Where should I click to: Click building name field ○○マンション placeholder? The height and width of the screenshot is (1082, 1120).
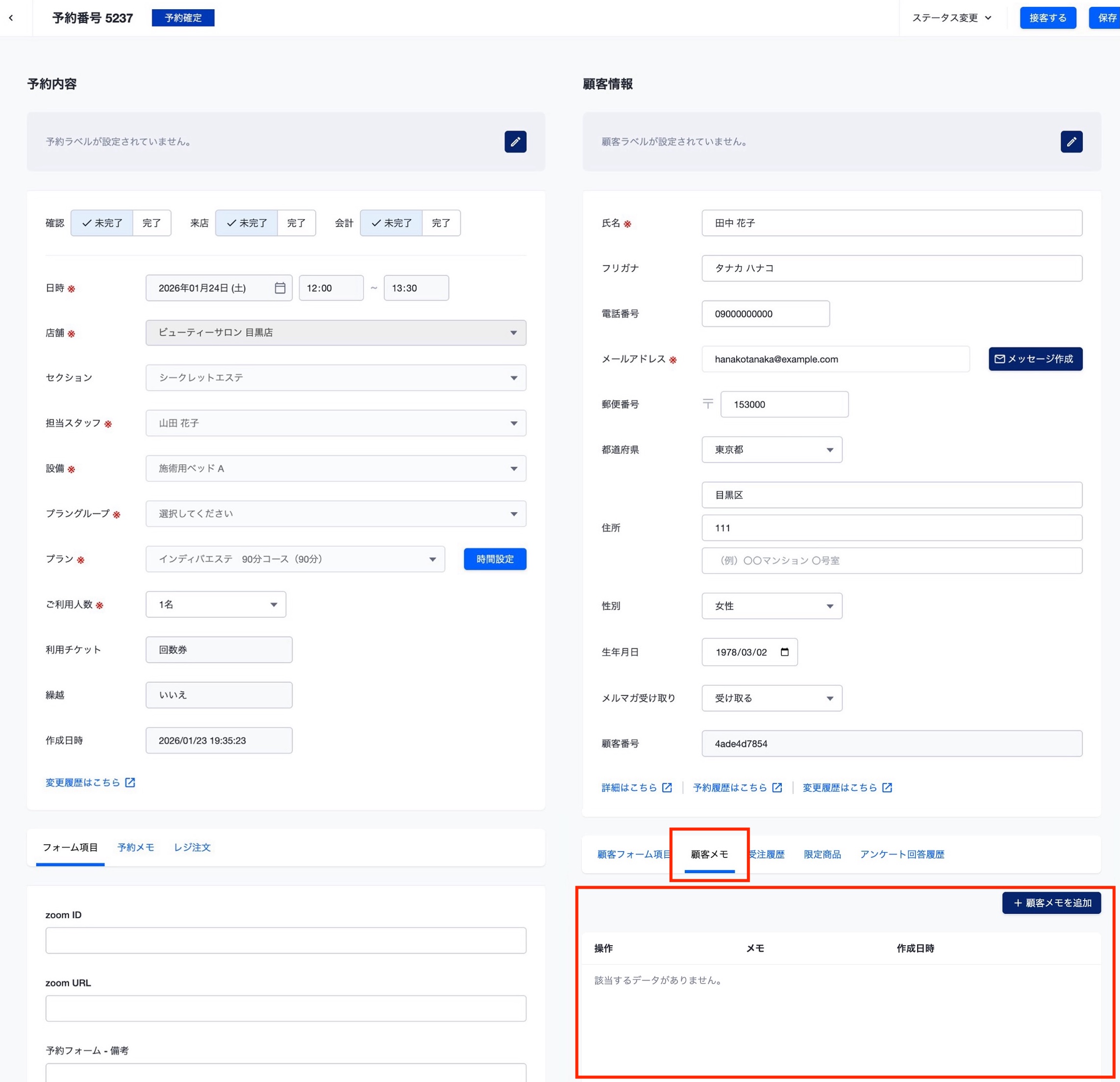[x=892, y=561]
